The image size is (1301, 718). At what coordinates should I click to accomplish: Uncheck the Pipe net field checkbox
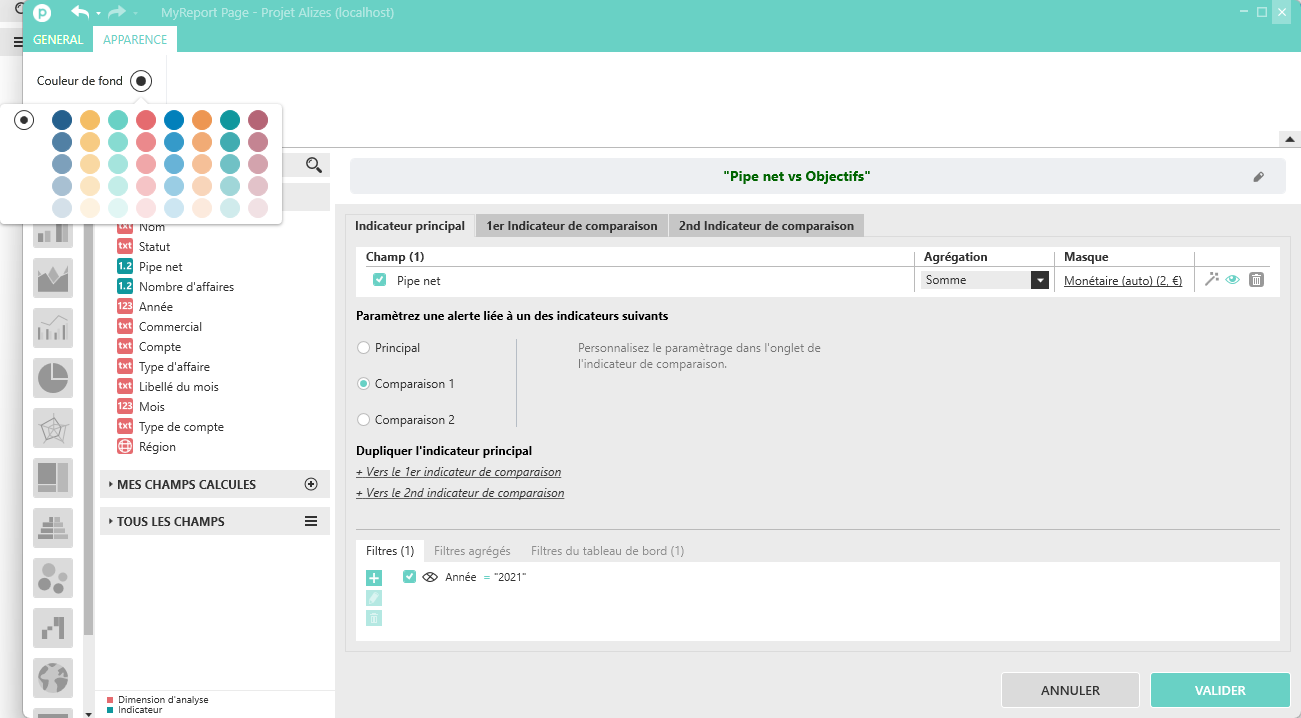tap(380, 280)
